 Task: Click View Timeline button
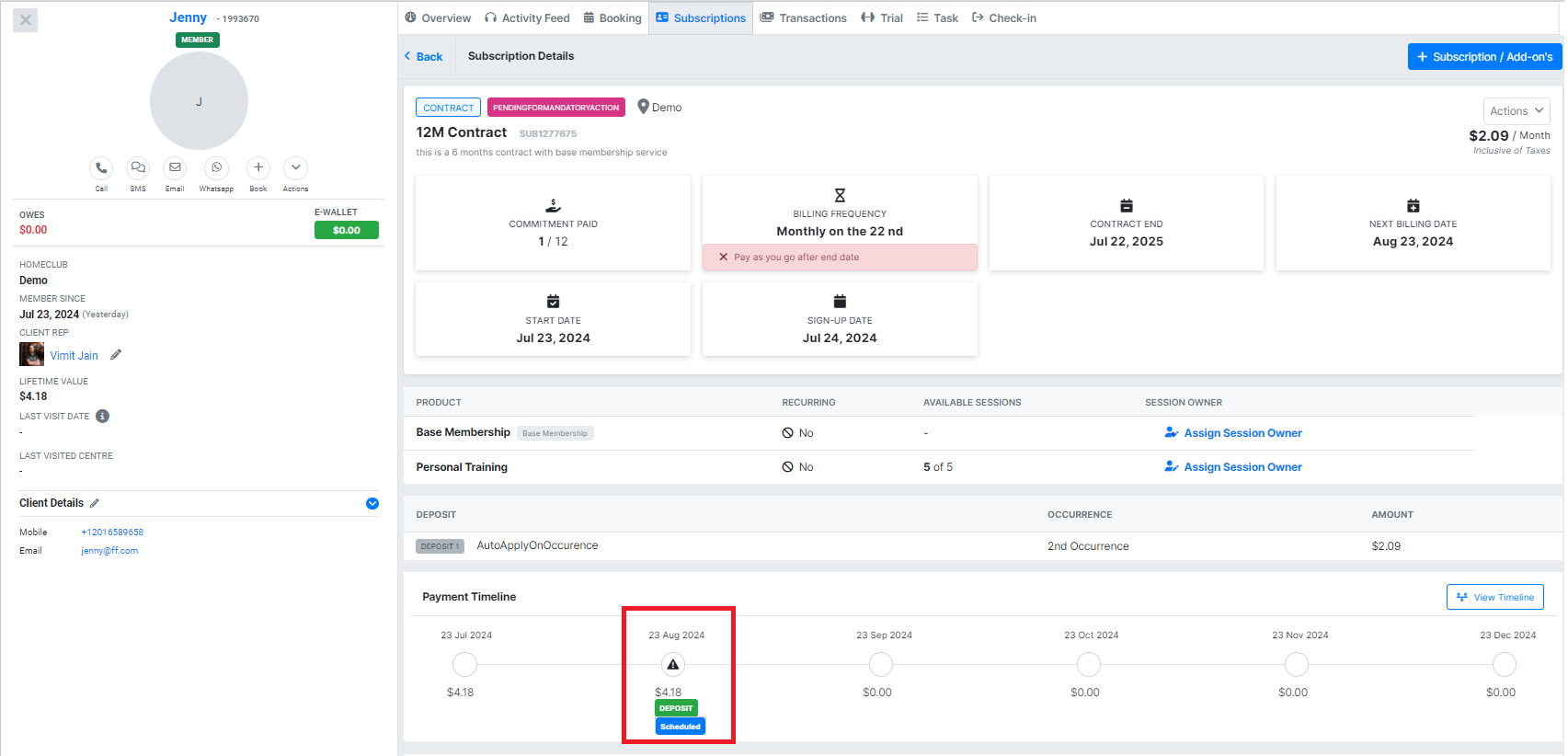tap(1494, 597)
